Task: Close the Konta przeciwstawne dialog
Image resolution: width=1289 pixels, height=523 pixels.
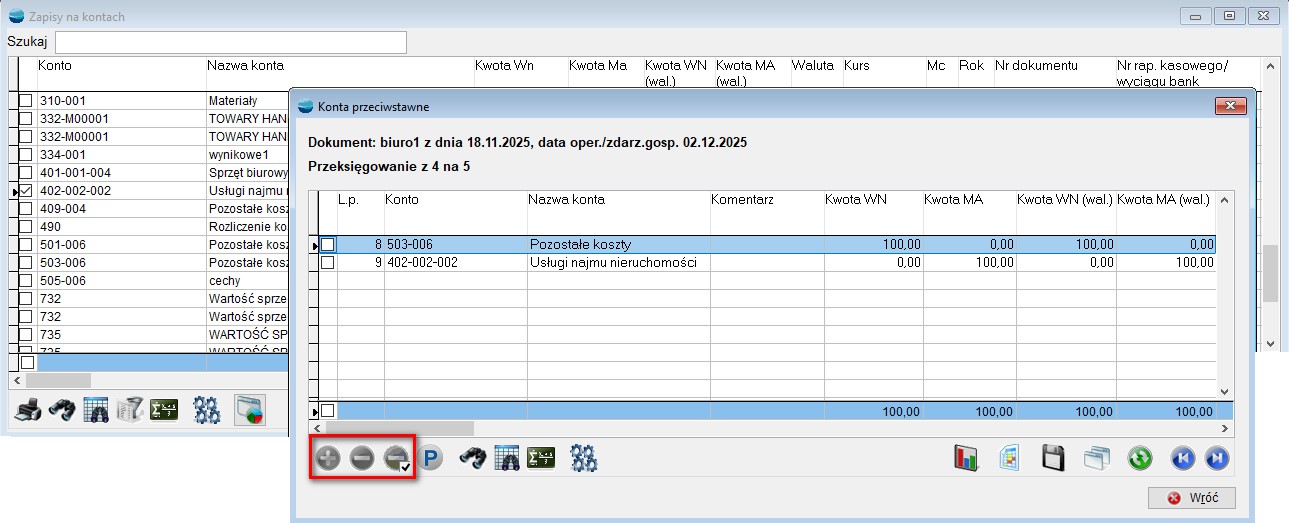Action: (1229, 106)
